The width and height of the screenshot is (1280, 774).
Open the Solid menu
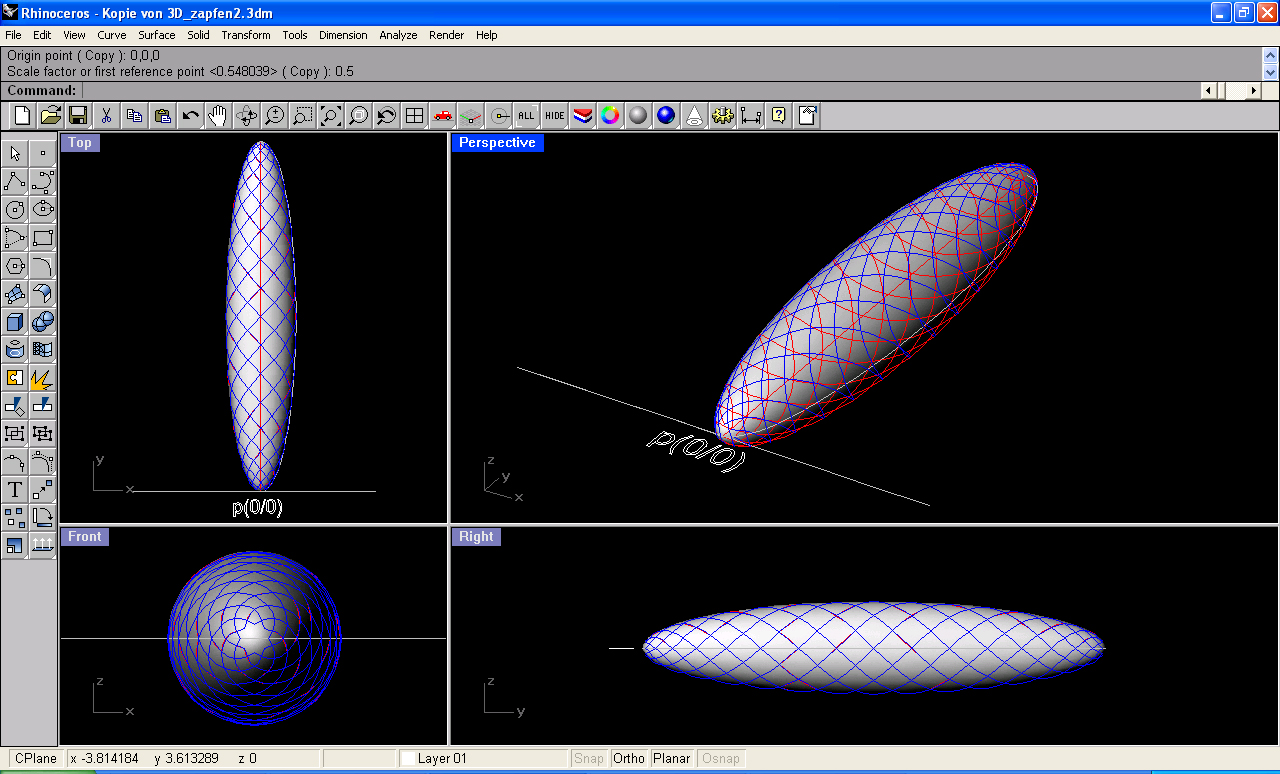[198, 35]
